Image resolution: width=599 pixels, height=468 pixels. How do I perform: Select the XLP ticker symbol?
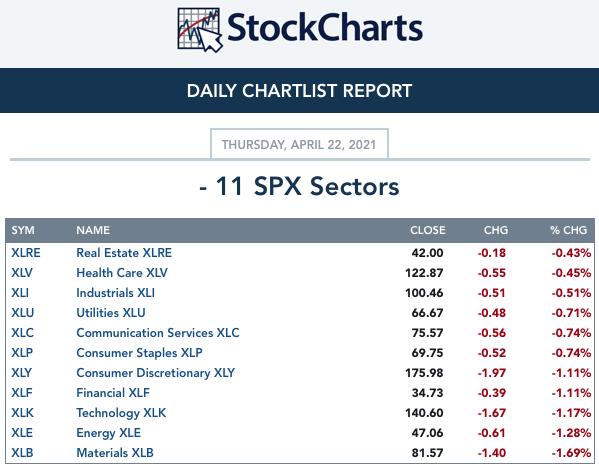point(22,353)
